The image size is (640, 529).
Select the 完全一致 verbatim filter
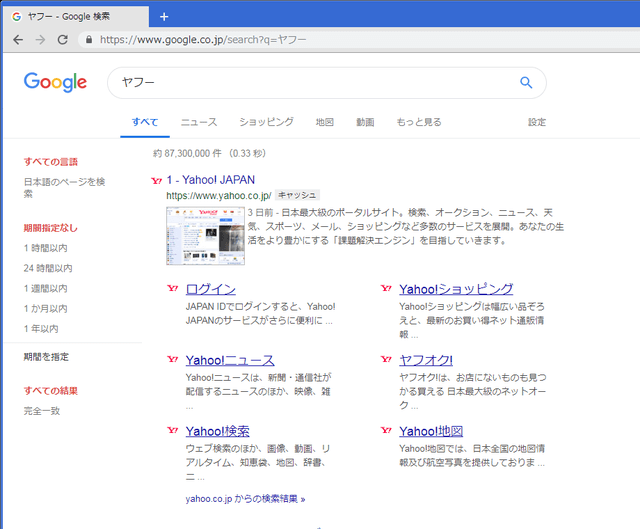42,411
